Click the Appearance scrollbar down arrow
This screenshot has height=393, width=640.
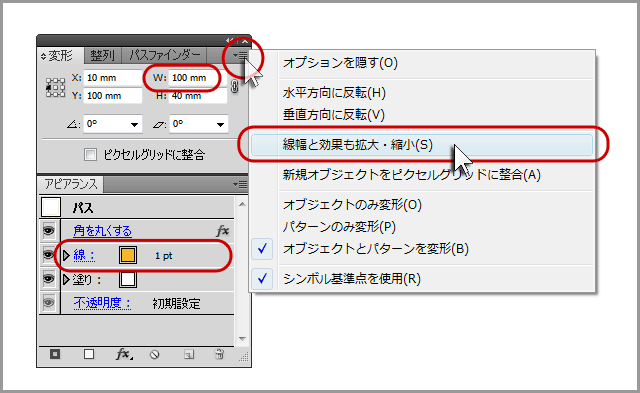(x=242, y=338)
